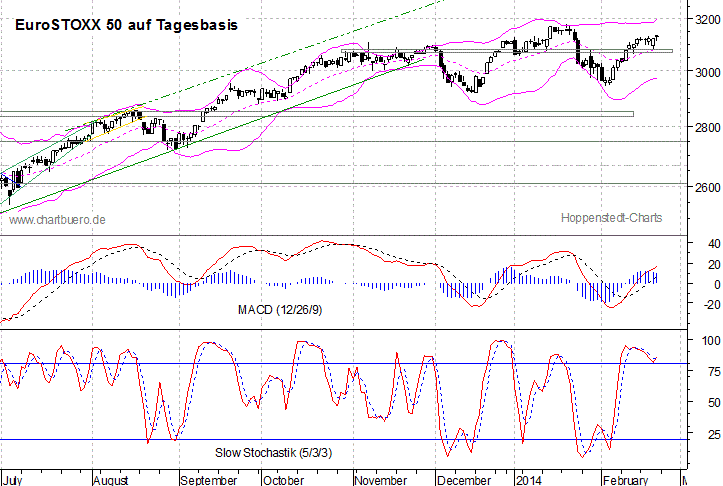Click the 2014 label on the time axis
This screenshot has height=486, width=723.
coord(529,480)
